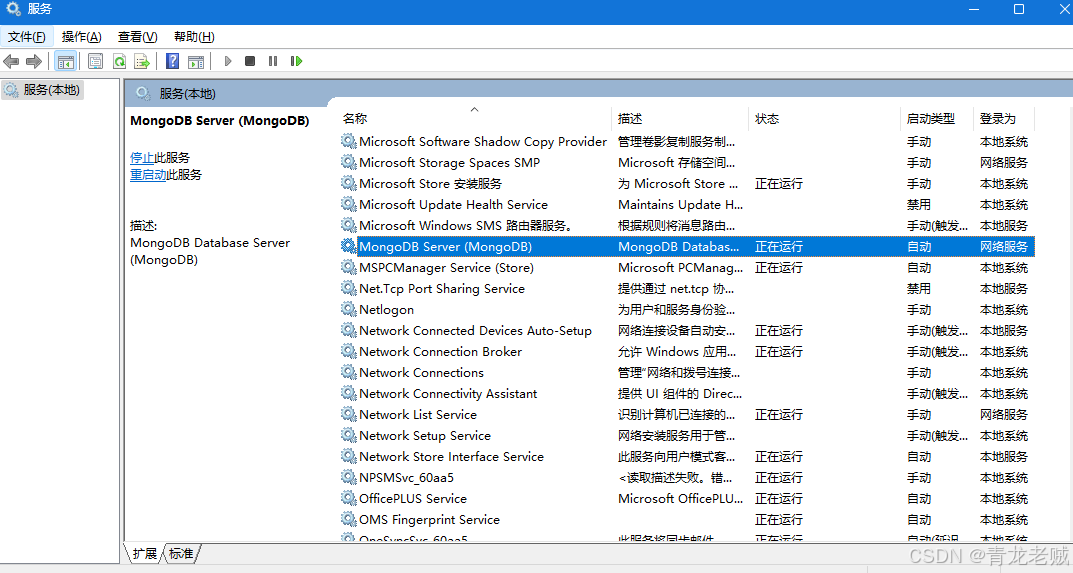The width and height of the screenshot is (1073, 573).
Task: Click gear icon of OMS Fingerprint Service
Action: click(349, 520)
